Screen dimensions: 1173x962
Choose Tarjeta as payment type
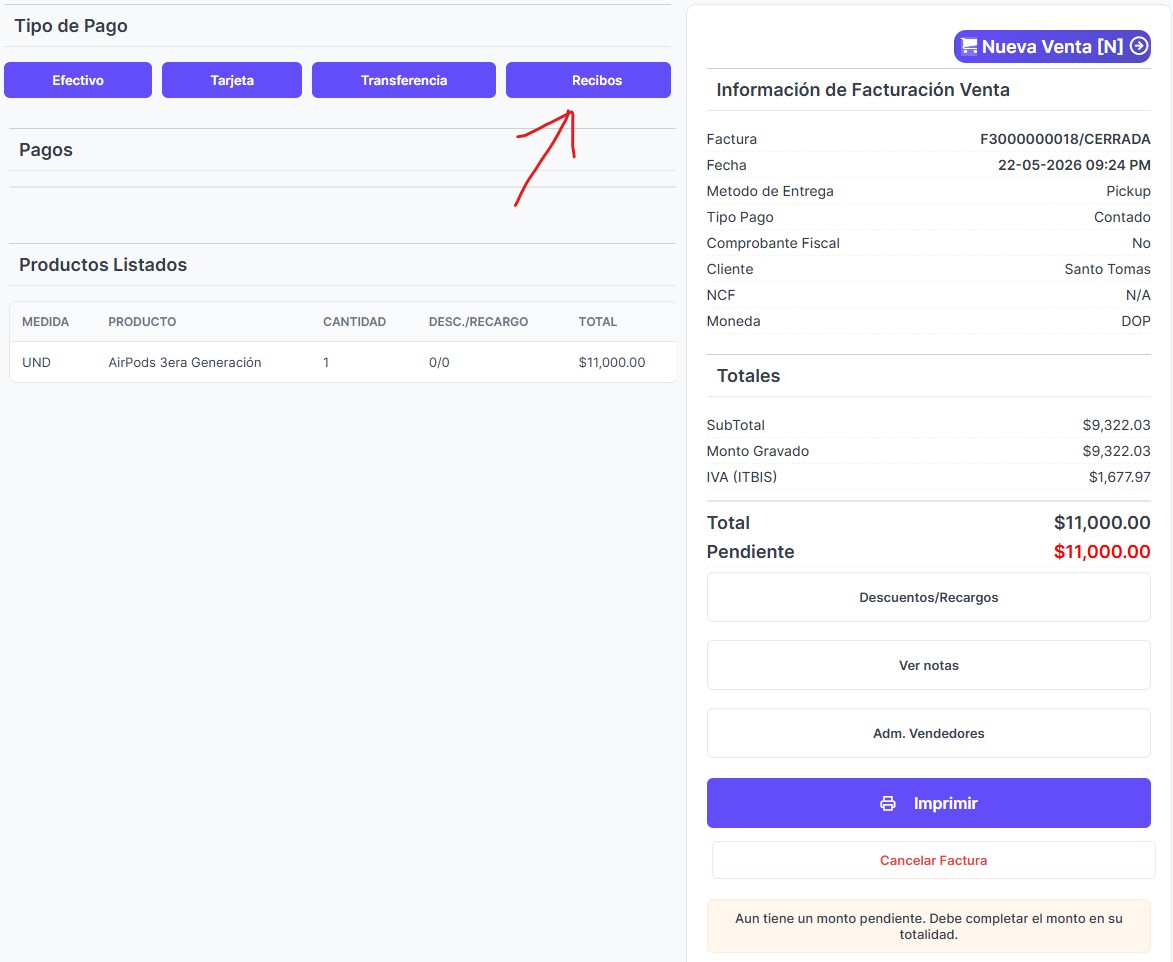coord(232,80)
